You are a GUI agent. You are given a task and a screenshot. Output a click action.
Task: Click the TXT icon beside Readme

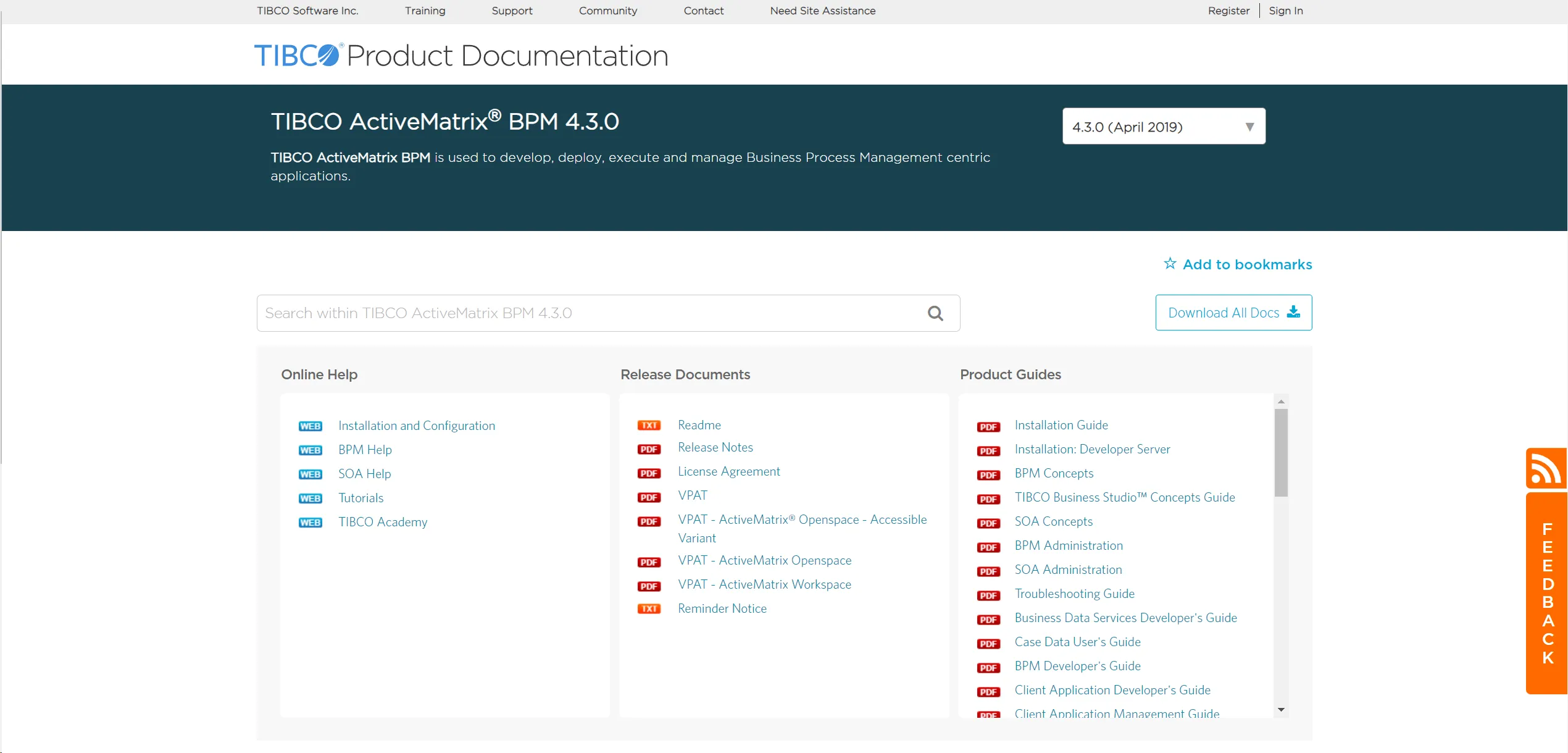click(649, 425)
